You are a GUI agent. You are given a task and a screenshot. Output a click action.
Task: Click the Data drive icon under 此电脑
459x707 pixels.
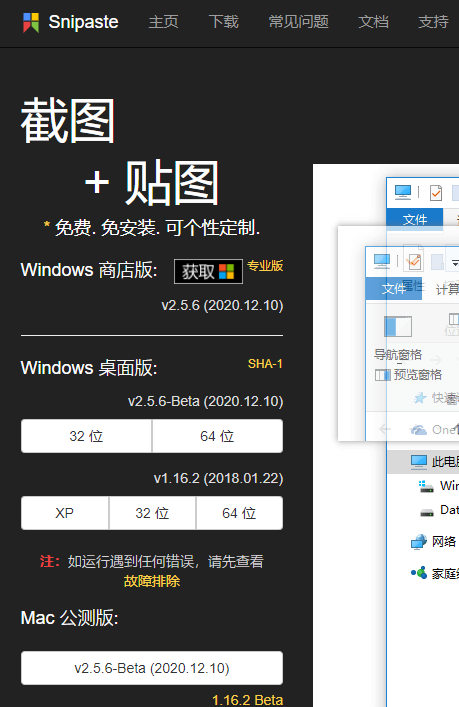427,513
